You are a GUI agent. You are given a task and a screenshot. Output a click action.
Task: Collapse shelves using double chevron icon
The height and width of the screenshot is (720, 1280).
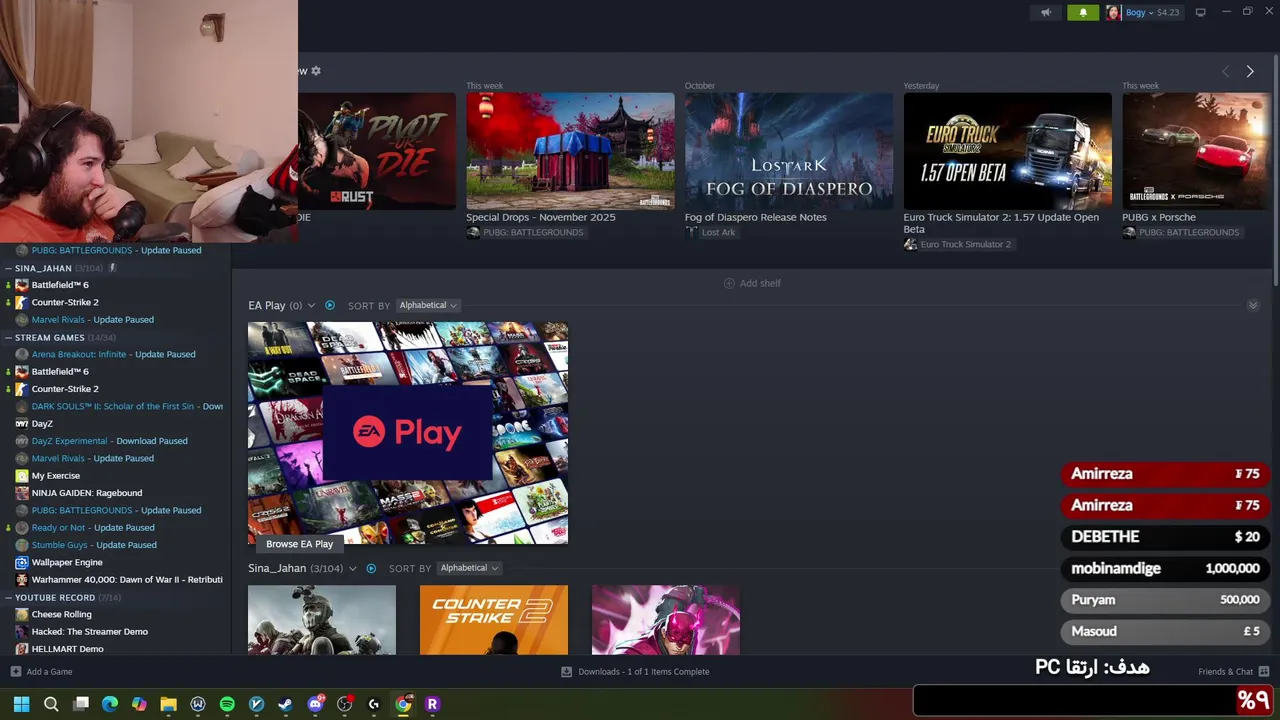coord(1252,305)
